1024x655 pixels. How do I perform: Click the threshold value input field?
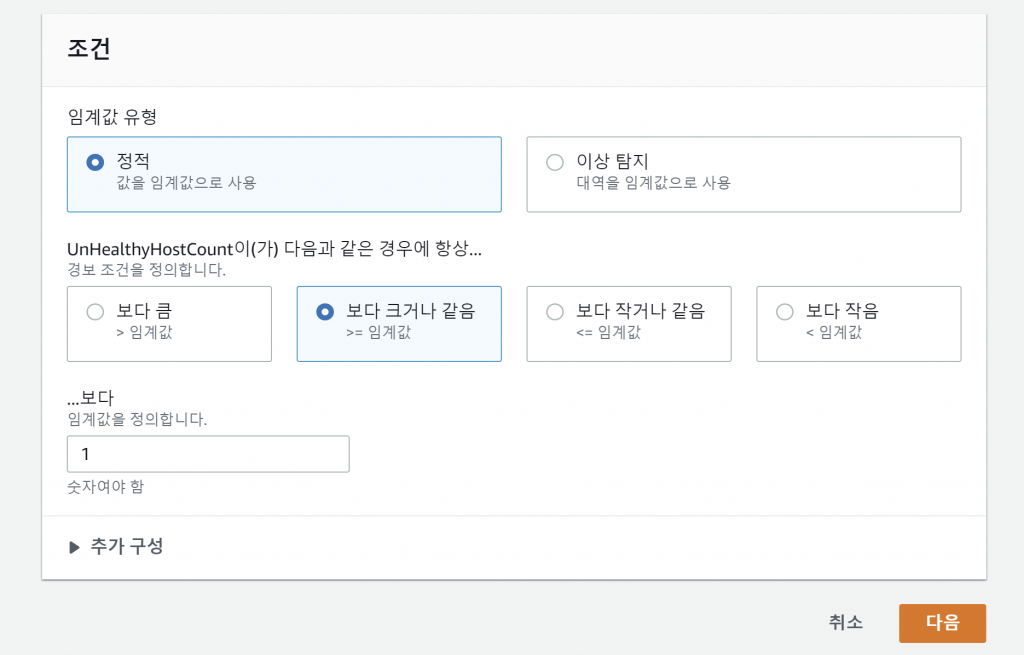[208, 454]
